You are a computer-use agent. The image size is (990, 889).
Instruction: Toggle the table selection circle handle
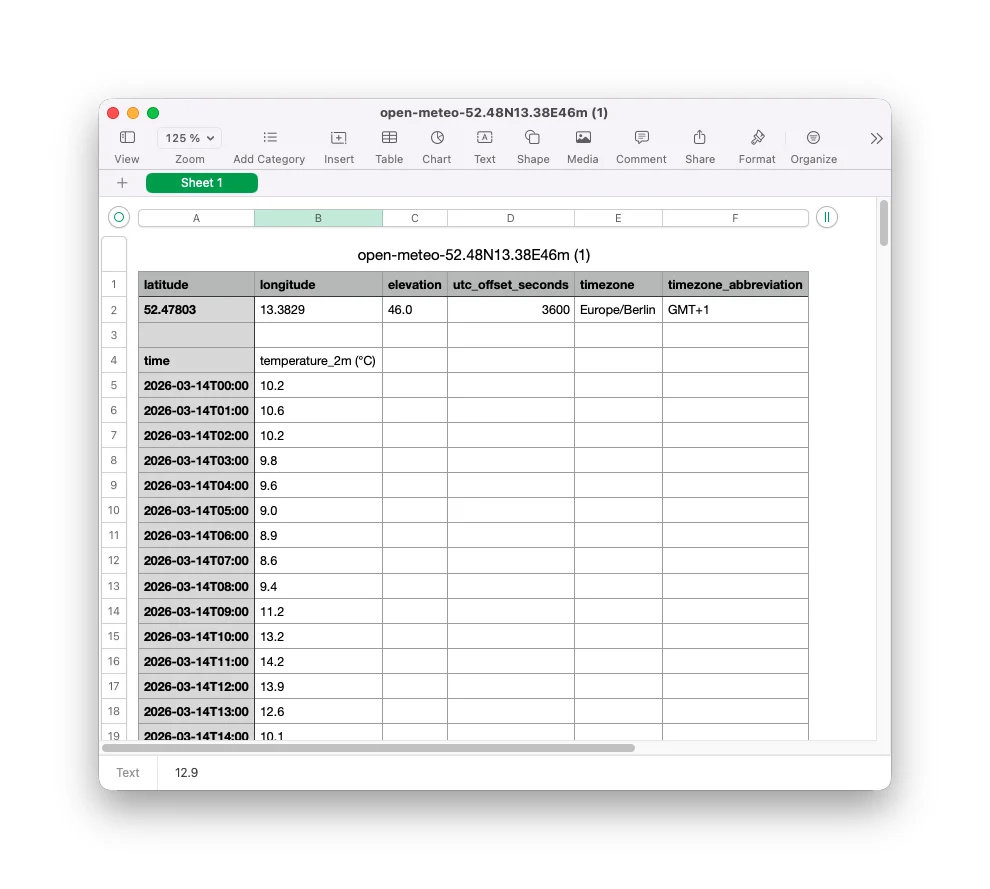coord(118,217)
